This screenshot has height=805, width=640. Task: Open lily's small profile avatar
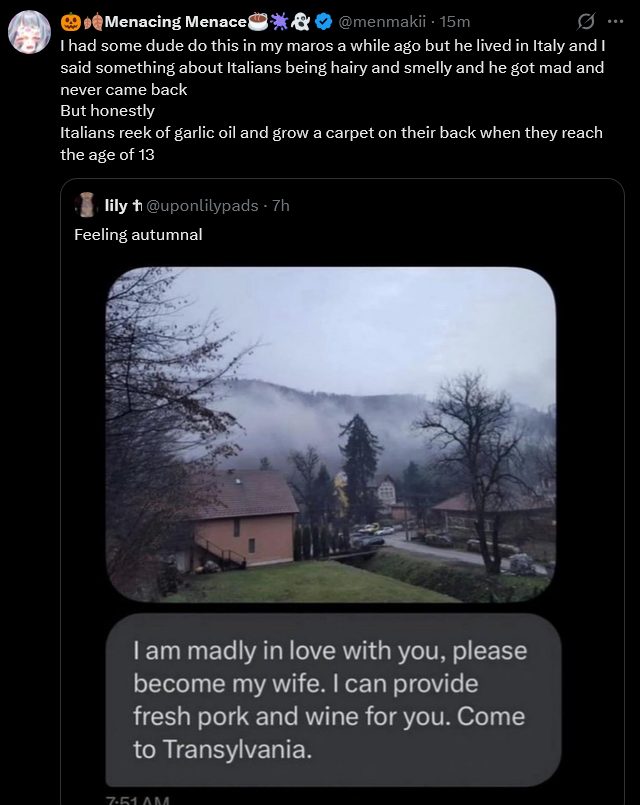(87, 205)
